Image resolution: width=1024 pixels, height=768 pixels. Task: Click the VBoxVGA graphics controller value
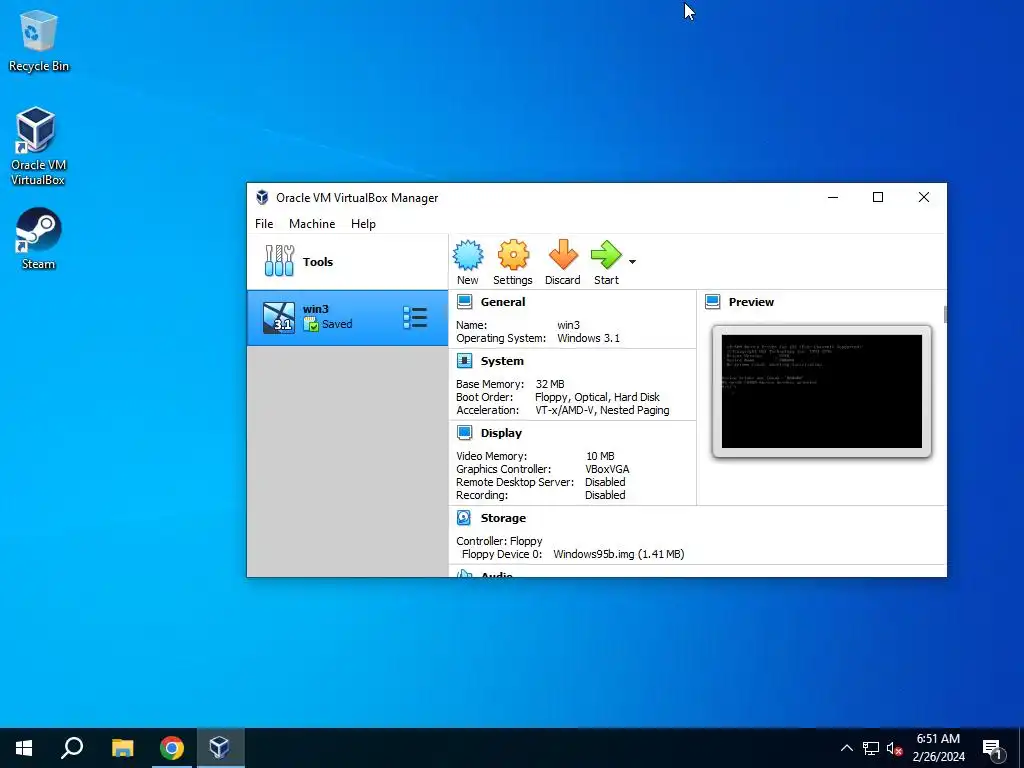[607, 469]
